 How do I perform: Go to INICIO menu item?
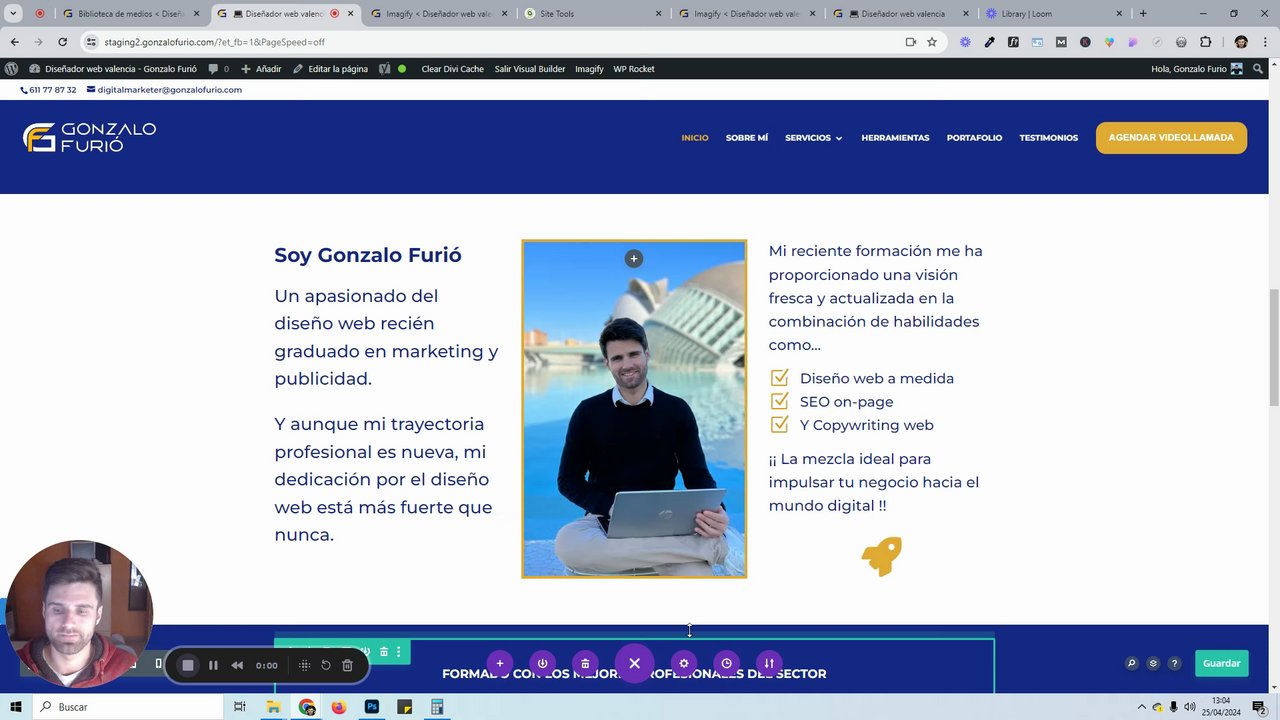pos(695,138)
